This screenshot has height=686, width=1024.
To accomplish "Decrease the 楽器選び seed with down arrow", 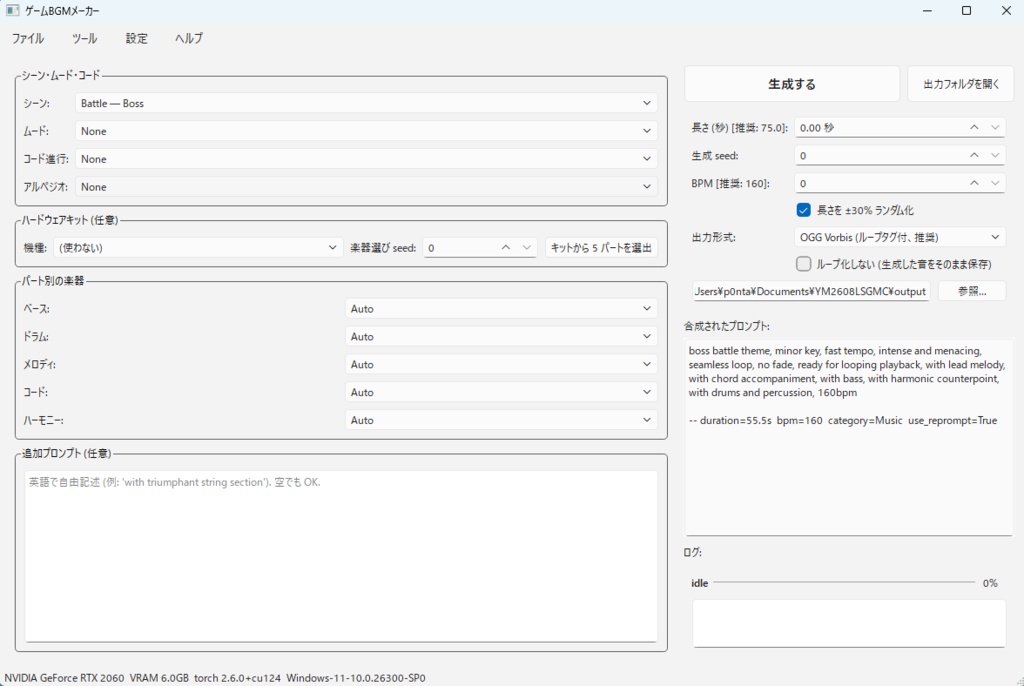I will point(526,248).
